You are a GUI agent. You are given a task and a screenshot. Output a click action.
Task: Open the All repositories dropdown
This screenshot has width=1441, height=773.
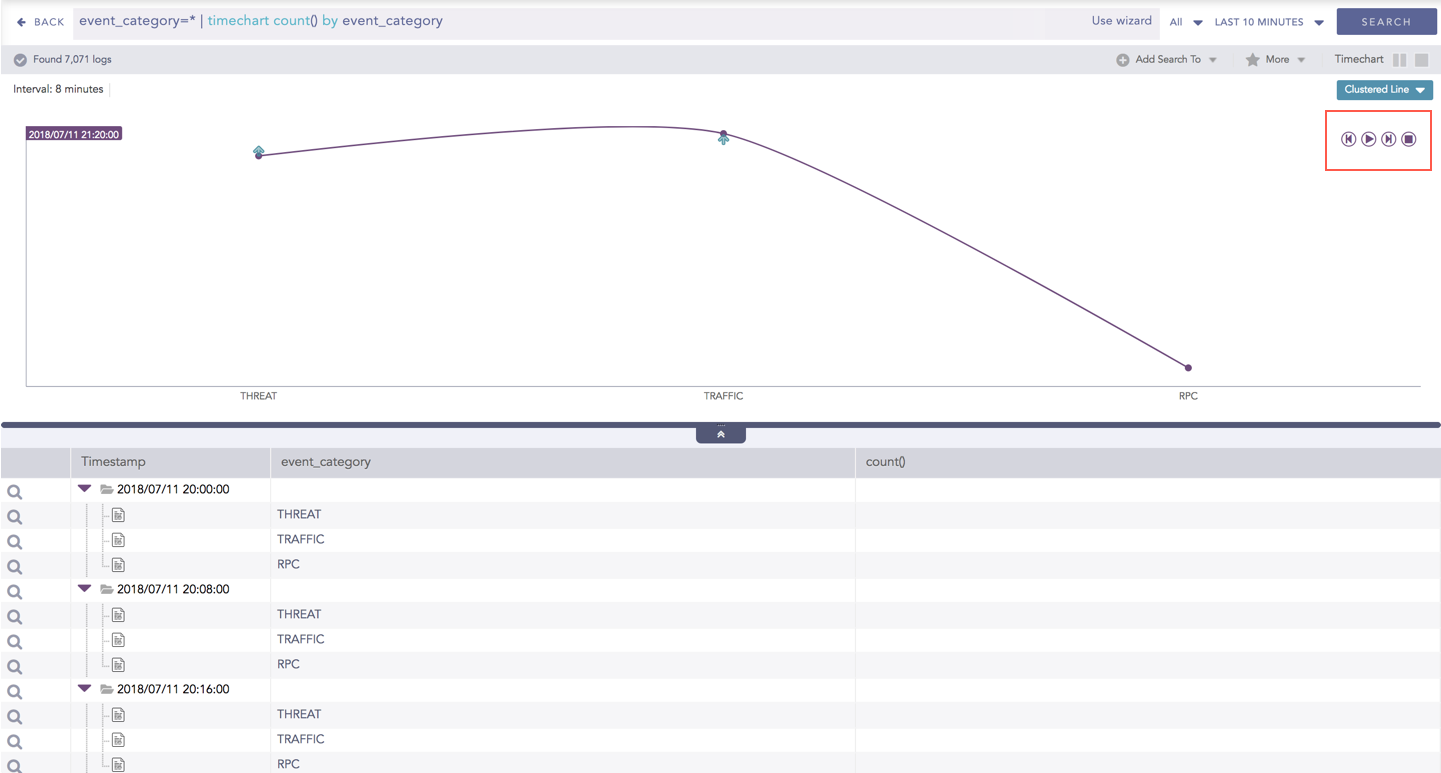pyautogui.click(x=1185, y=22)
